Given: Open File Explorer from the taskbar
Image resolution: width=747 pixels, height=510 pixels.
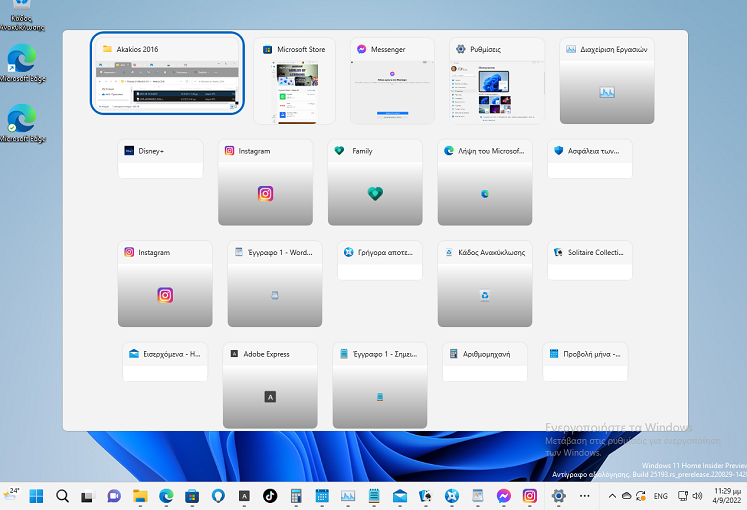Looking at the screenshot, I should 140,496.
